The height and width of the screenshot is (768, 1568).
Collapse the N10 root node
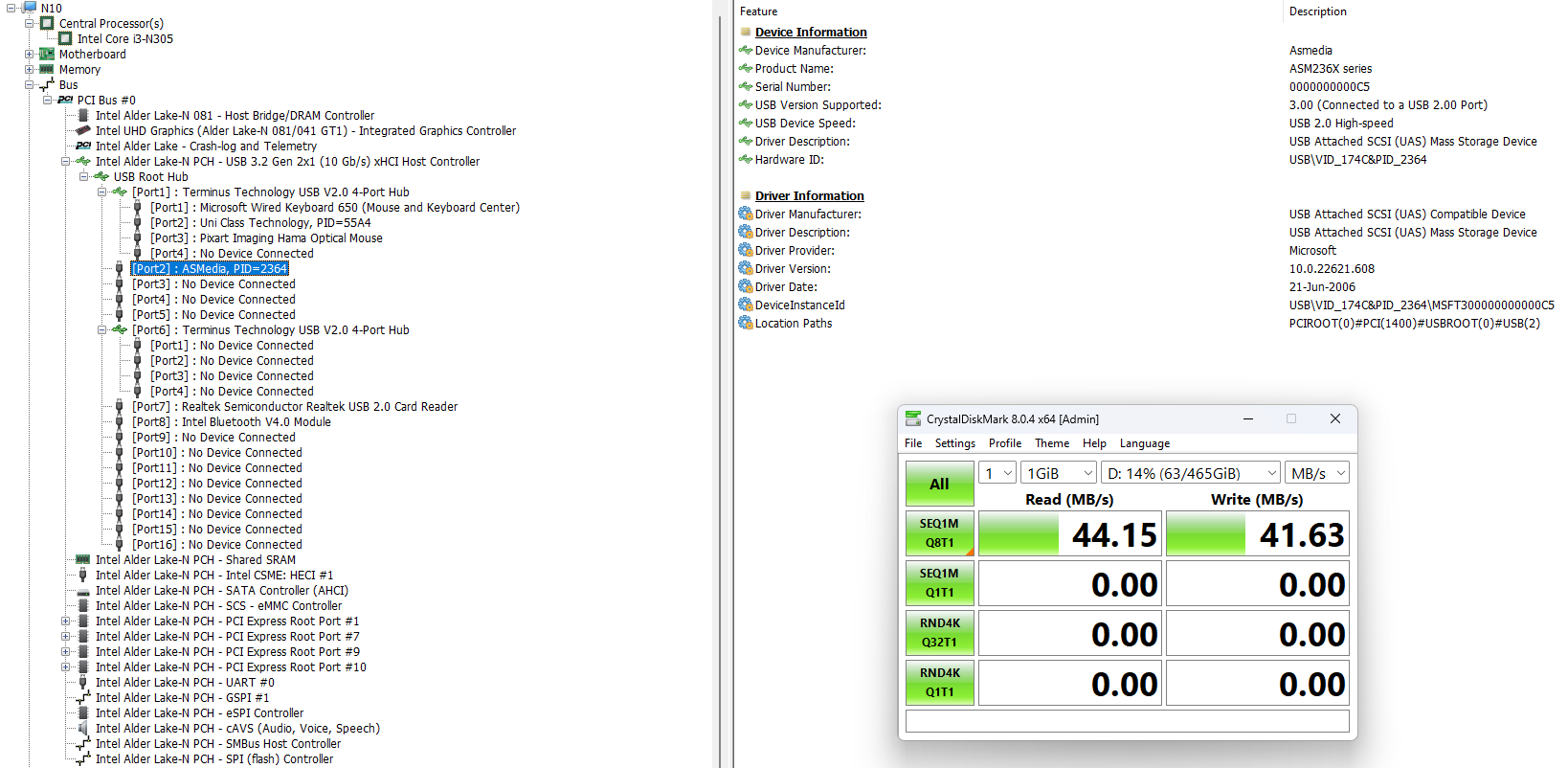coord(11,8)
